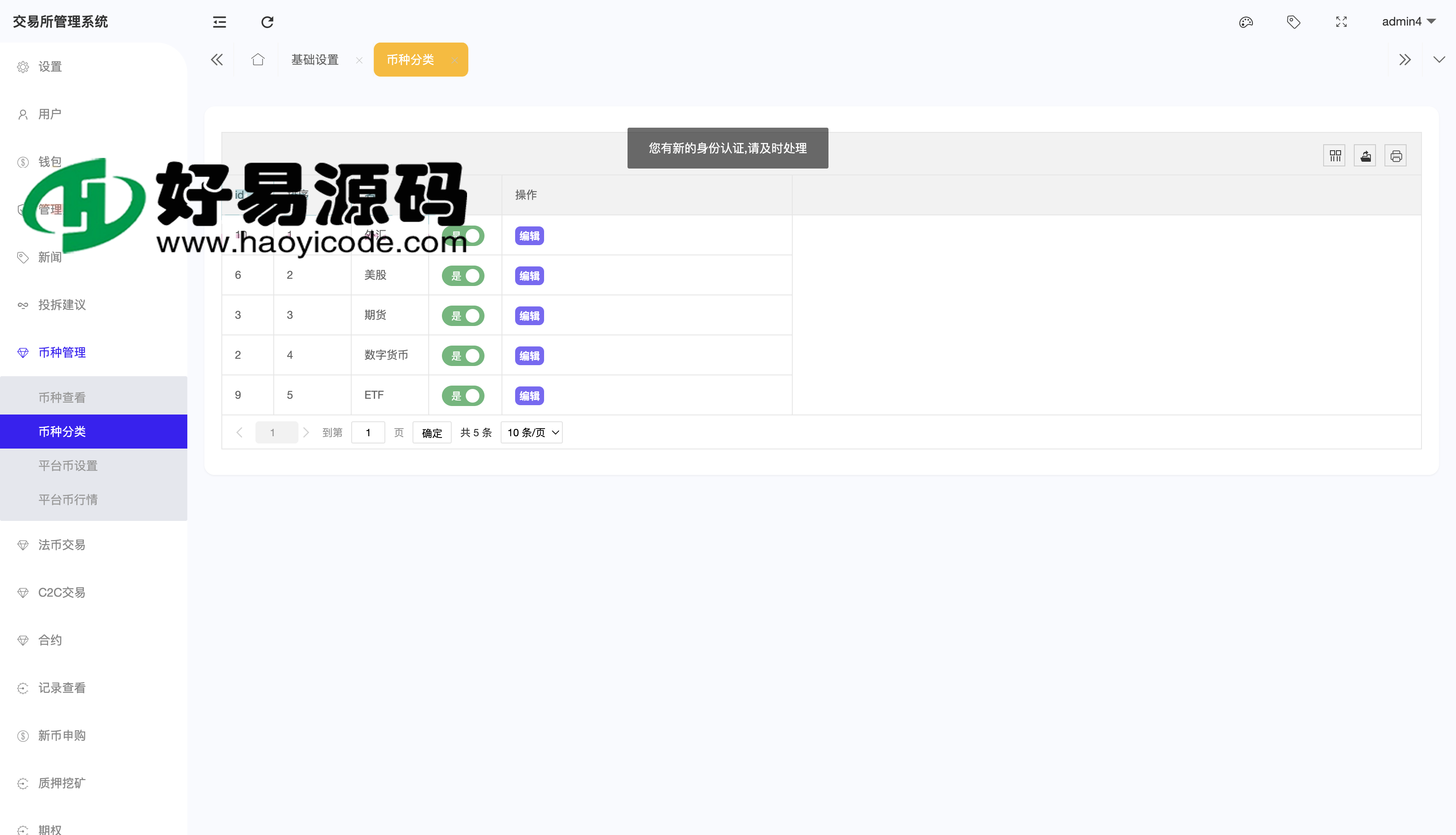This screenshot has height=835, width=1456.
Task: Print the coin category table
Action: (1396, 155)
